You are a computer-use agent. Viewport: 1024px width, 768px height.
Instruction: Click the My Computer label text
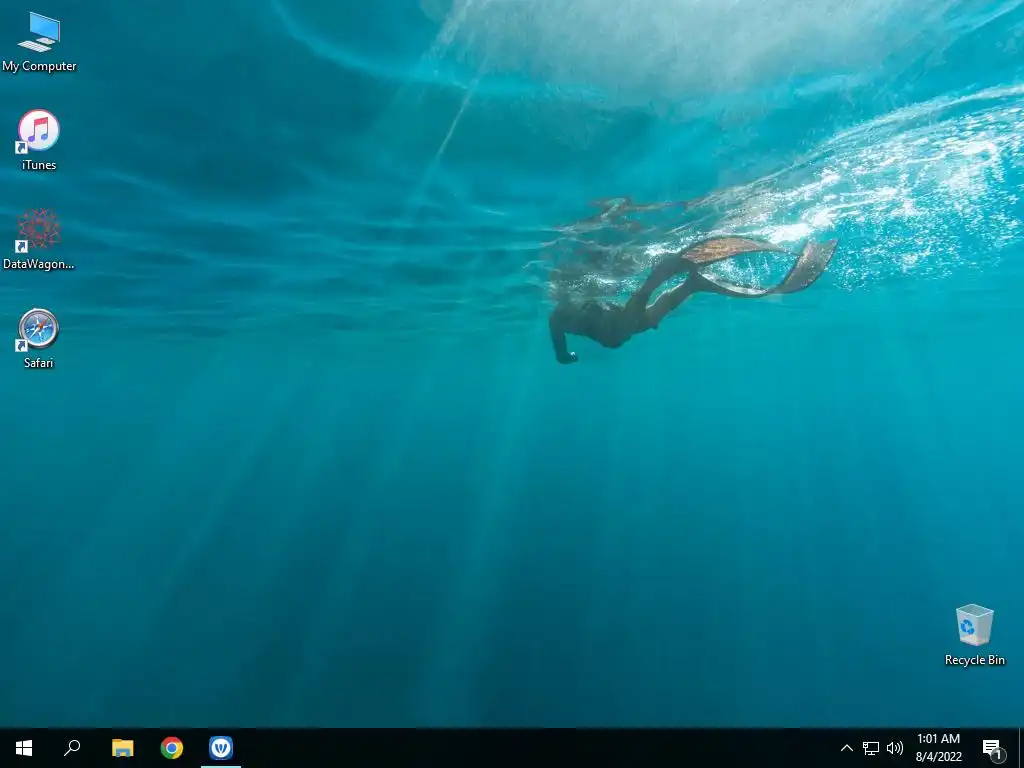[39, 66]
